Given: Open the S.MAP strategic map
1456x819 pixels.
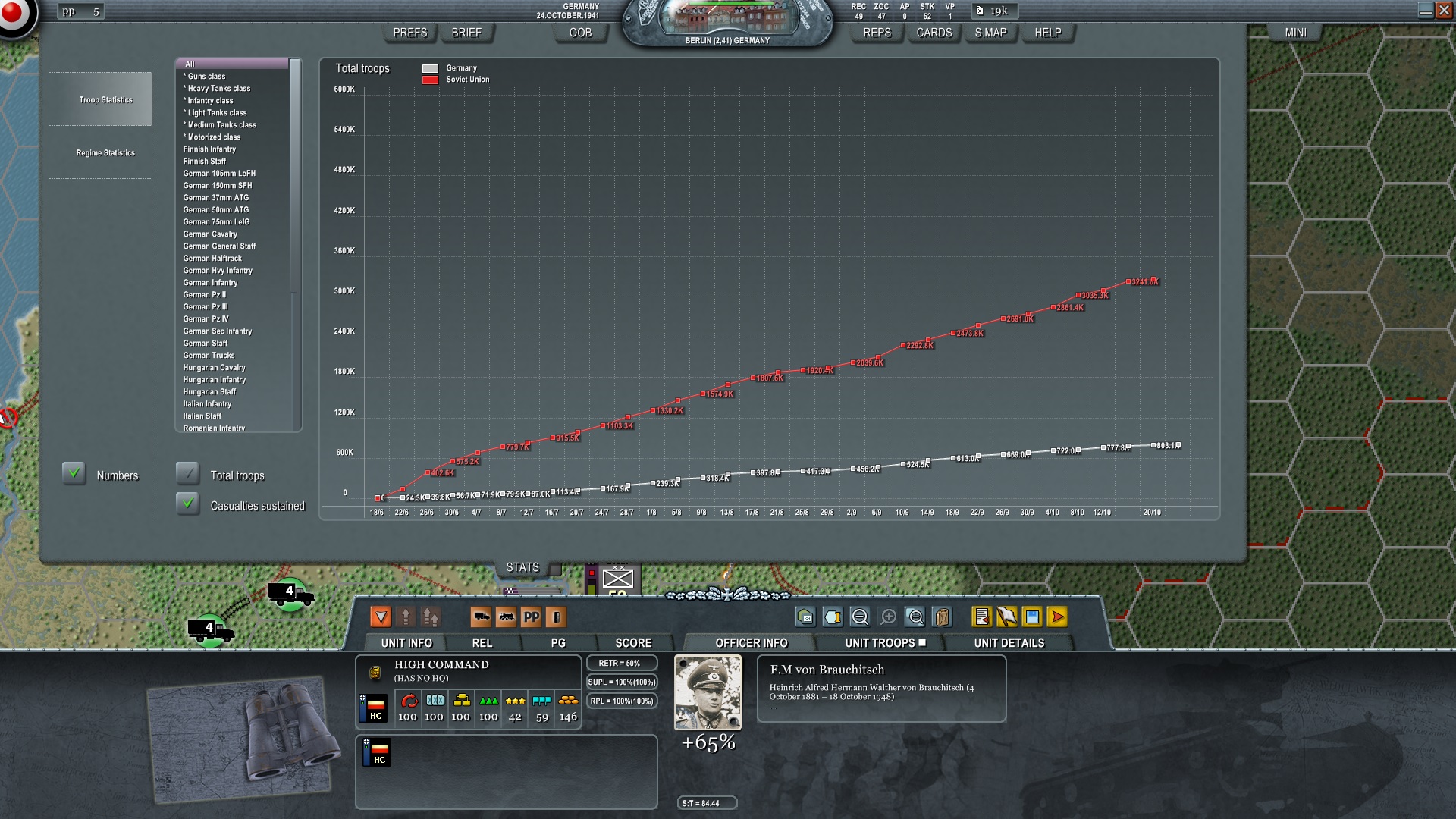Looking at the screenshot, I should coord(991,33).
